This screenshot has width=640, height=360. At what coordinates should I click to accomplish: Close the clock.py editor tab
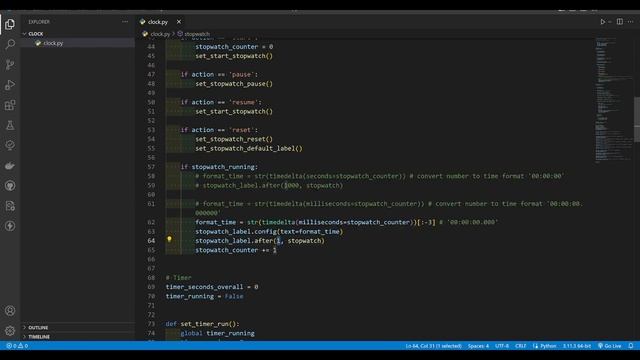[179, 22]
